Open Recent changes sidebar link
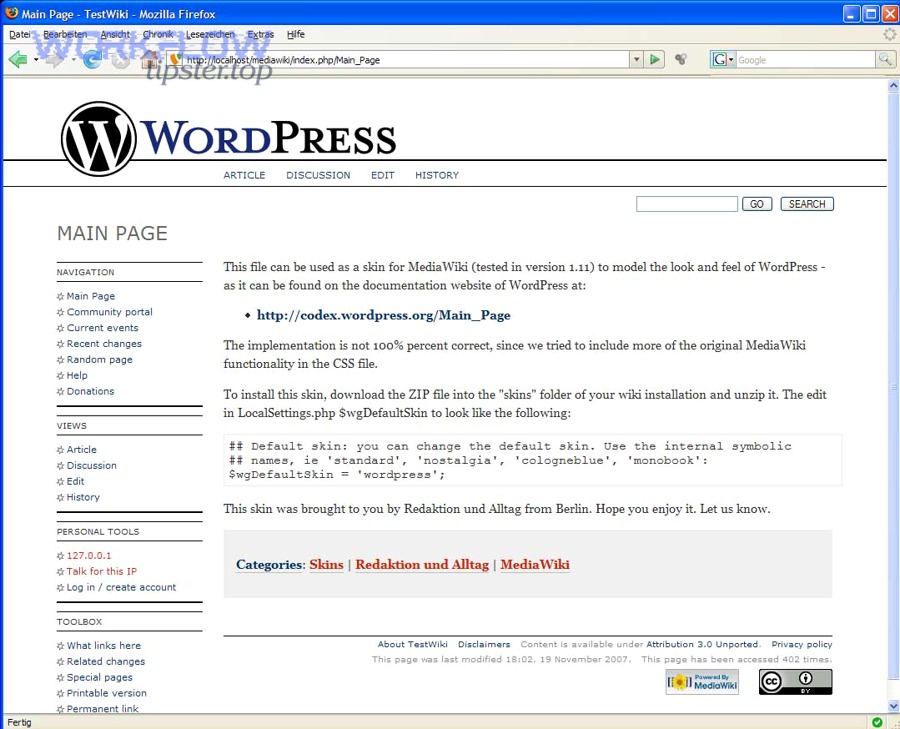The height and width of the screenshot is (729, 900). [x=104, y=344]
